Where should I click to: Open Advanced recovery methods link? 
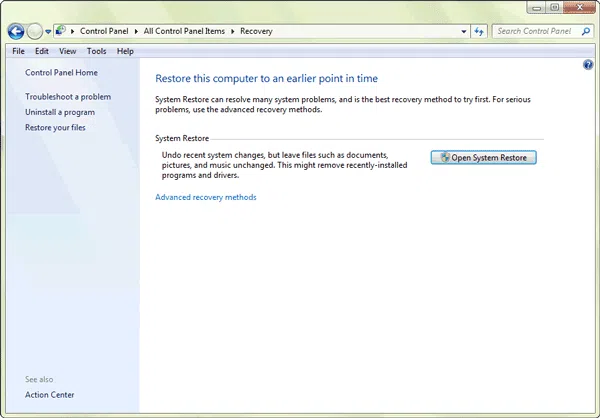pyautogui.click(x=206, y=198)
